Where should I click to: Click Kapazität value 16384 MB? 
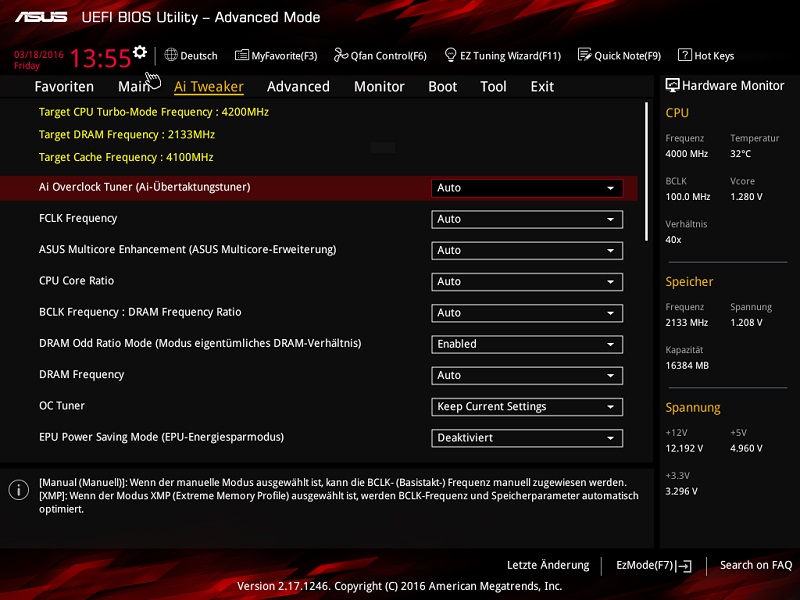coord(687,365)
